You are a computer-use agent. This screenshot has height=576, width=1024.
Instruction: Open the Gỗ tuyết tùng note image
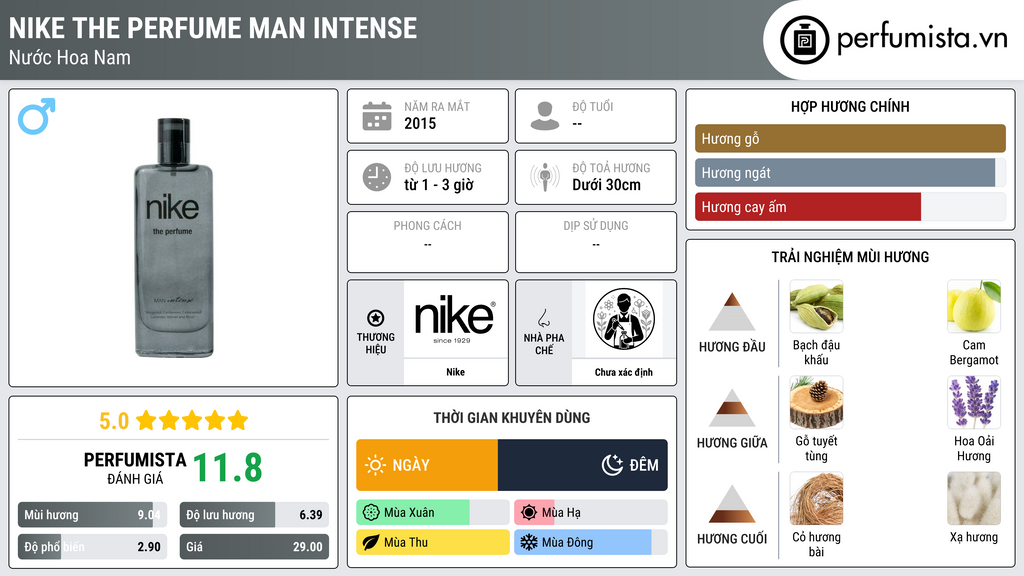(x=816, y=403)
